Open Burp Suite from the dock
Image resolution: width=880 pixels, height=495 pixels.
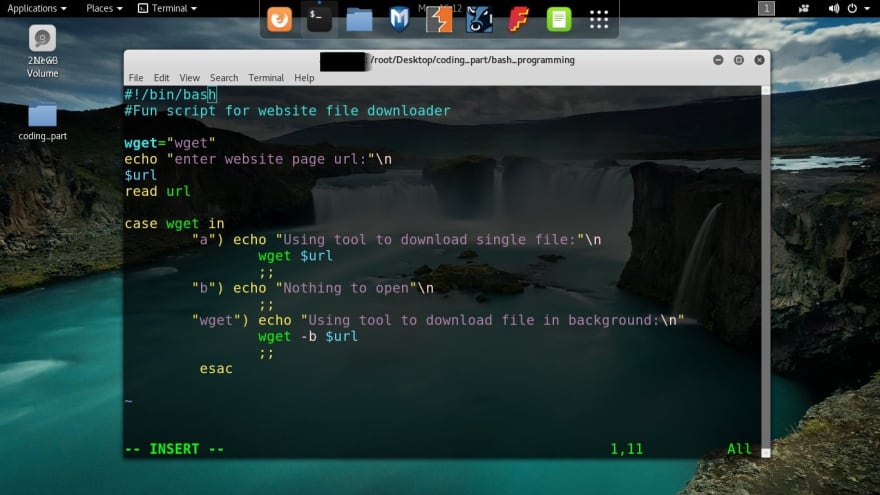coord(439,20)
